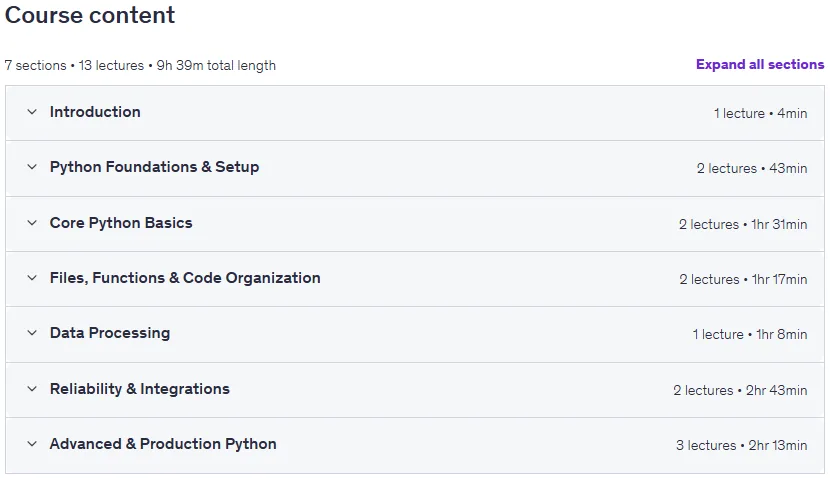Click the Course content heading
Screen dimensions: 830x478
click(90, 15)
